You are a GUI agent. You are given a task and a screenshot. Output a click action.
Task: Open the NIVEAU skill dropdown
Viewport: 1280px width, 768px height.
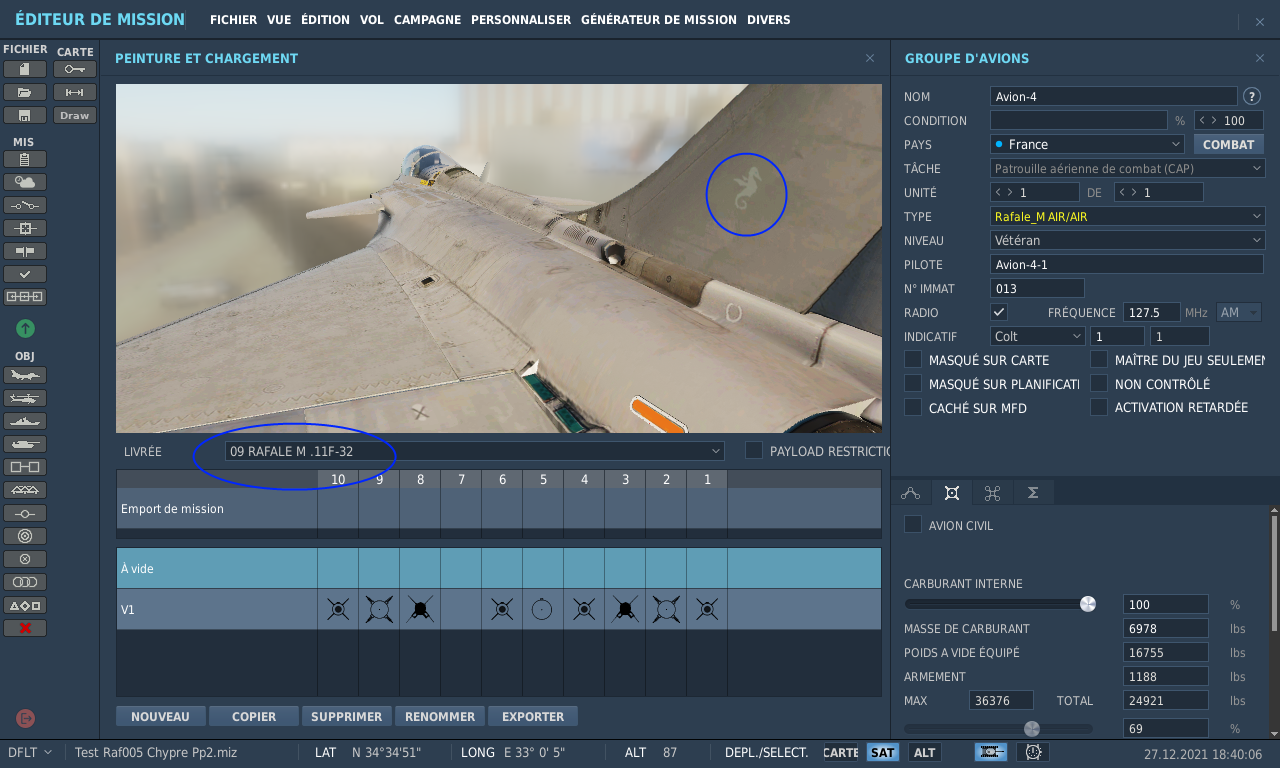pyautogui.click(x=1127, y=240)
